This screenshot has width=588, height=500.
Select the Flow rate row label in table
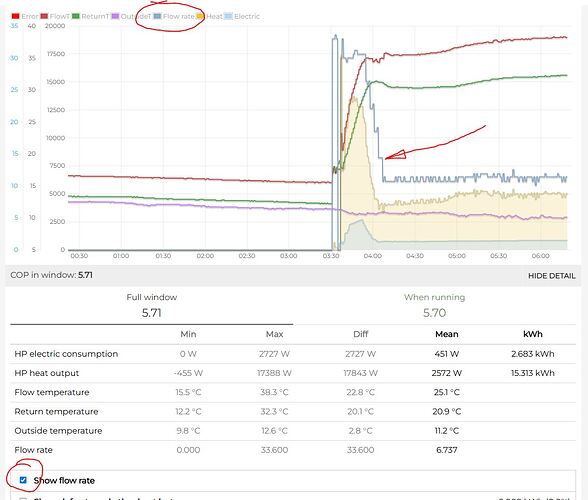click(x=33, y=450)
